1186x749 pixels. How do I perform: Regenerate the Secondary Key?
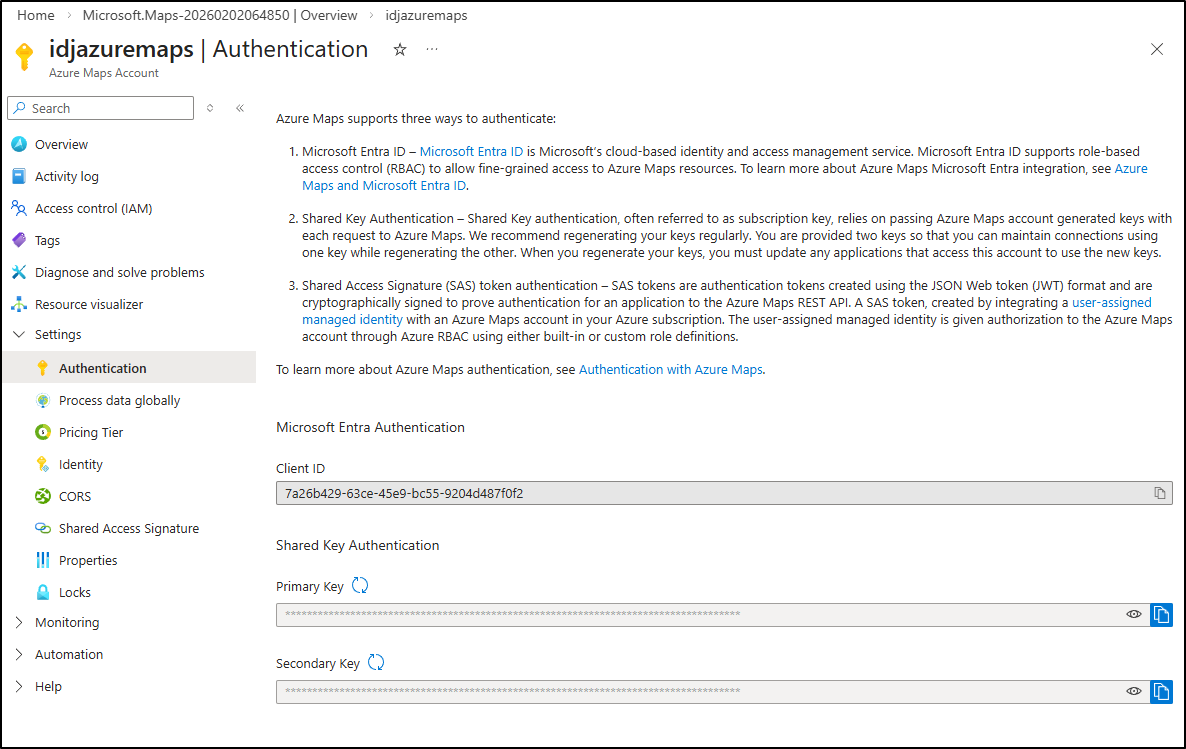[x=376, y=662]
